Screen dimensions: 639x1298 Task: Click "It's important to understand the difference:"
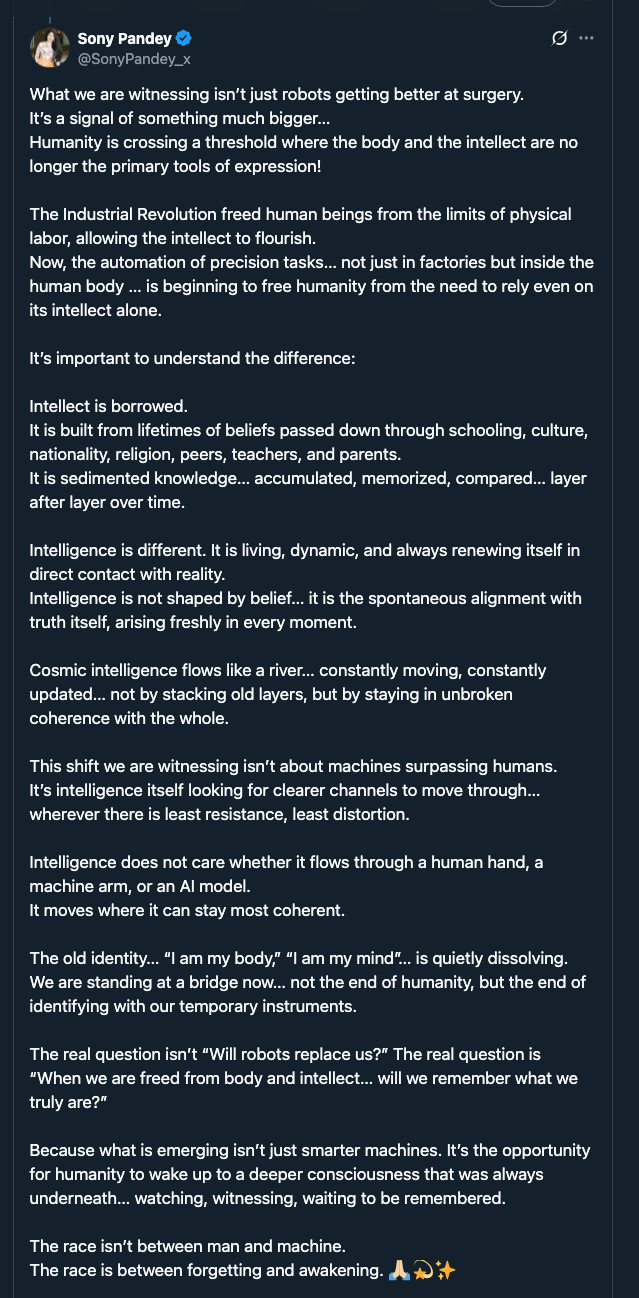click(192, 358)
